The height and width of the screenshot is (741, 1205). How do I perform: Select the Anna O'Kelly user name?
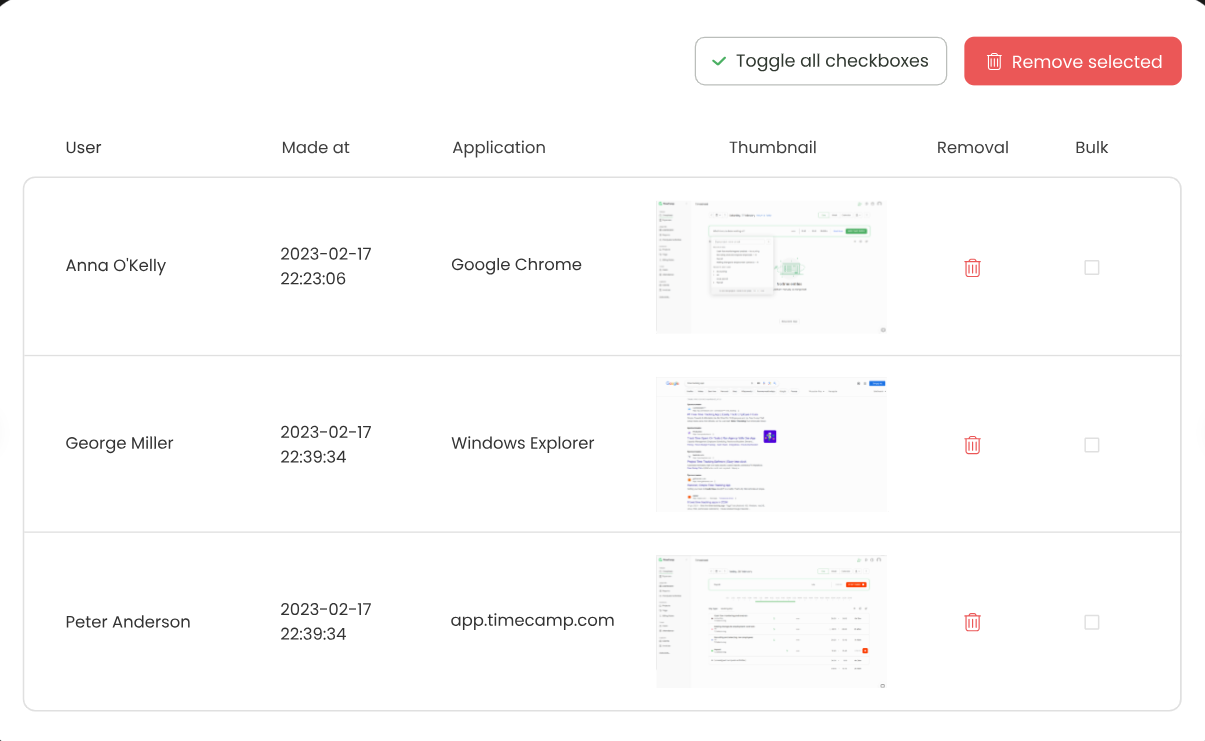tap(116, 266)
